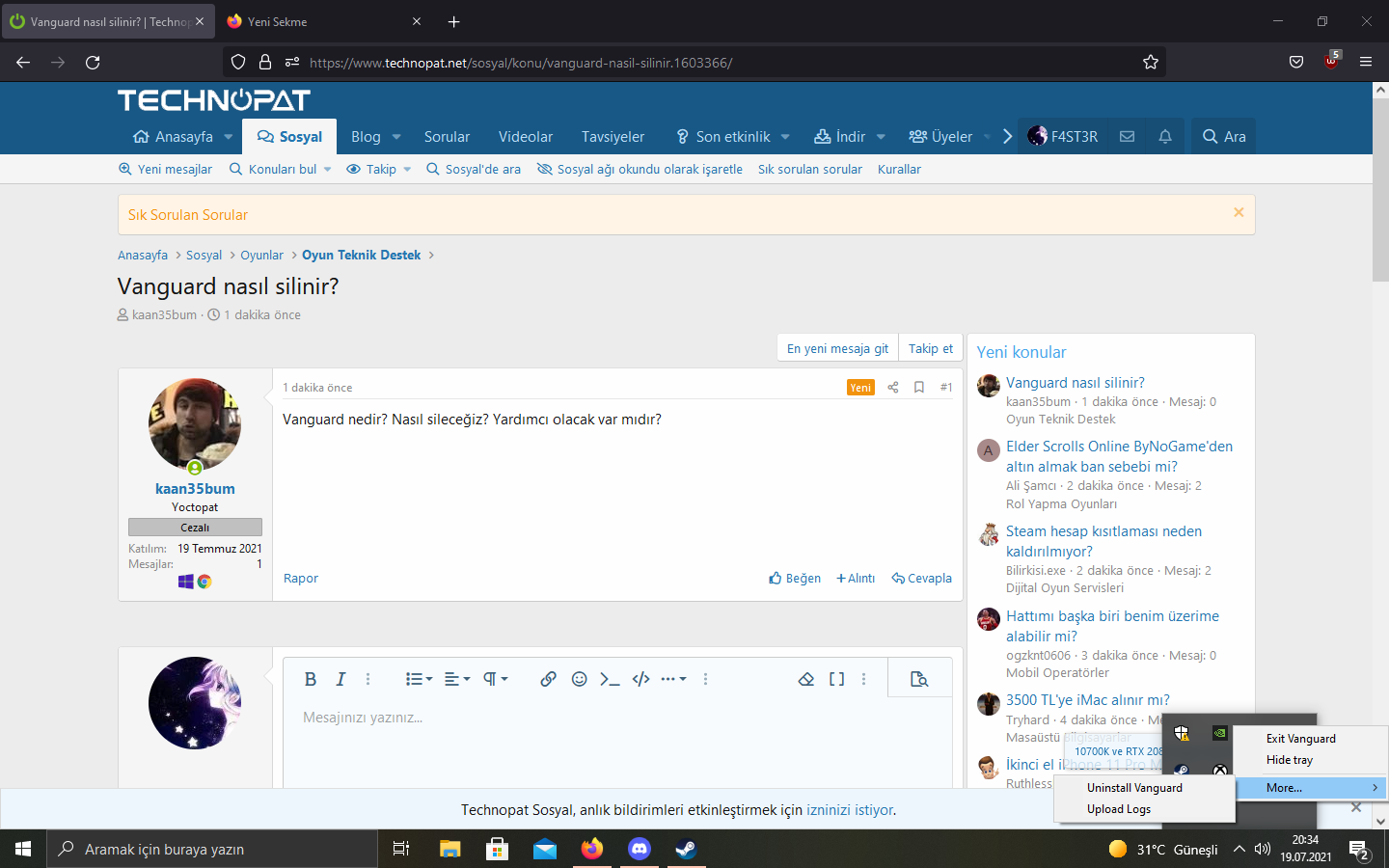Screen dimensions: 1389x868
Task: Open a new browser tab
Action: pos(453,21)
